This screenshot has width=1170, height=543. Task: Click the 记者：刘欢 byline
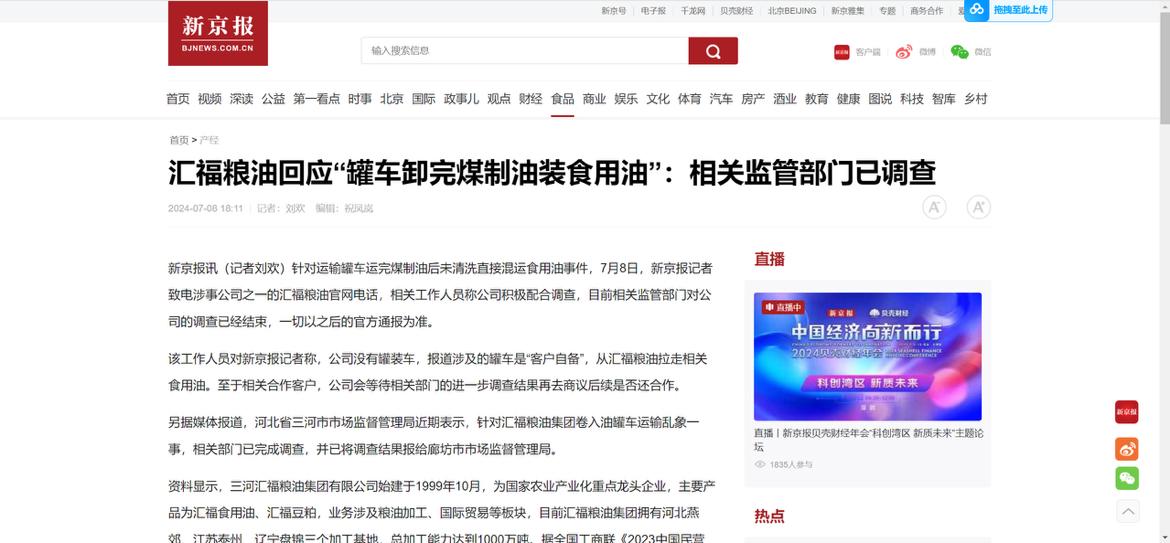click(x=281, y=209)
